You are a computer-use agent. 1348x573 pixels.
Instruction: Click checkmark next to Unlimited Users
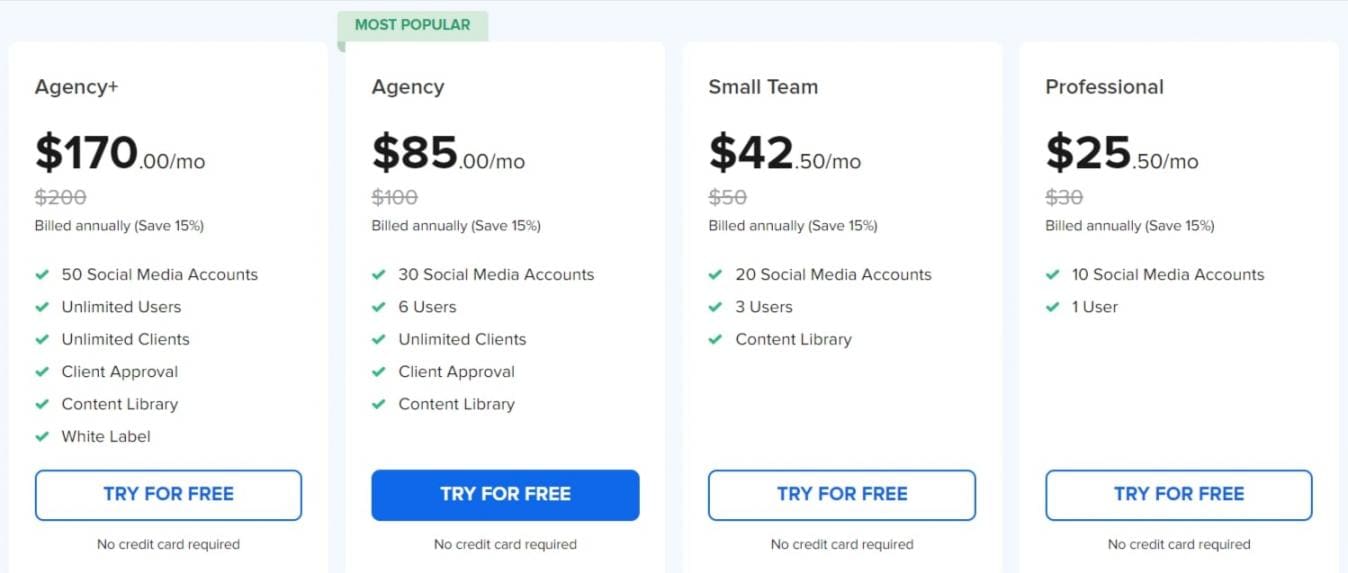point(42,307)
